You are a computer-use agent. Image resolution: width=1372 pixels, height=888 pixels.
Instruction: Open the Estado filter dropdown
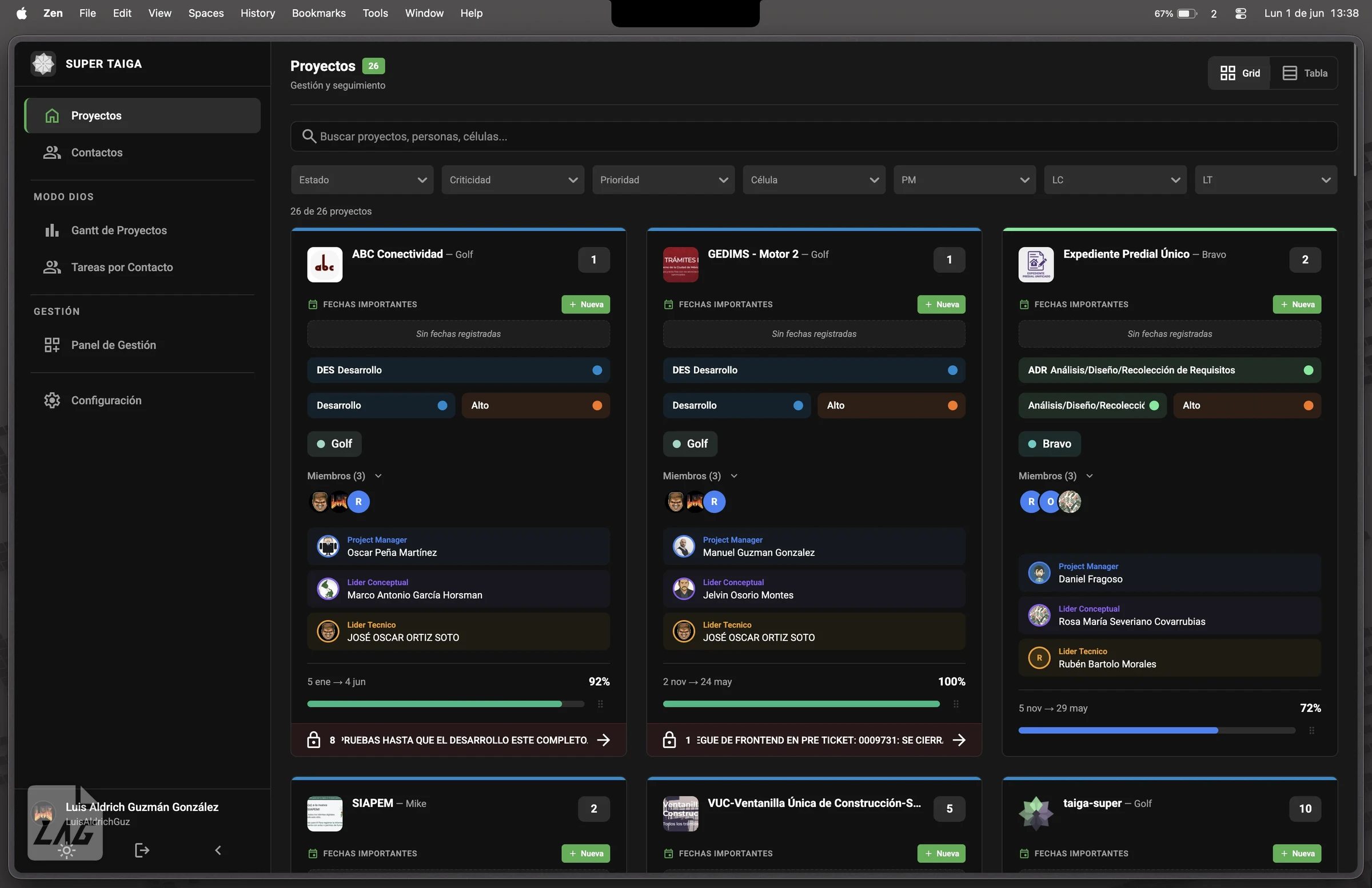pos(362,180)
